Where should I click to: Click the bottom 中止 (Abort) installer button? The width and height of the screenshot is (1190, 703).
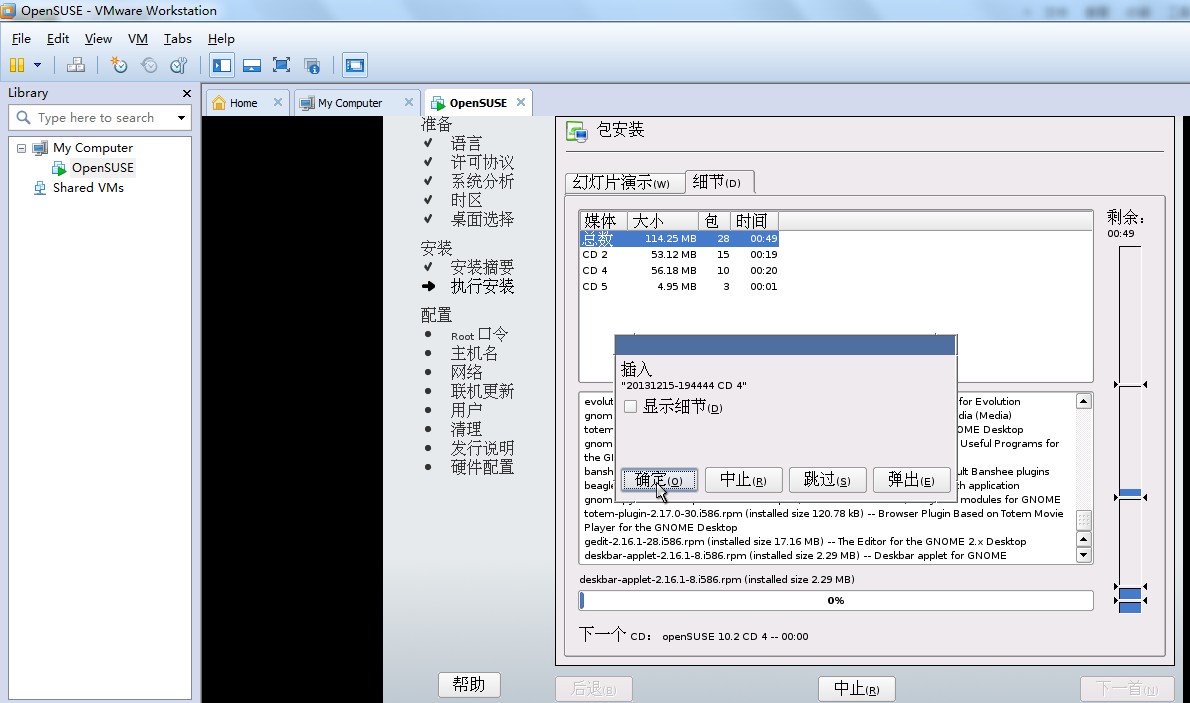(x=857, y=689)
